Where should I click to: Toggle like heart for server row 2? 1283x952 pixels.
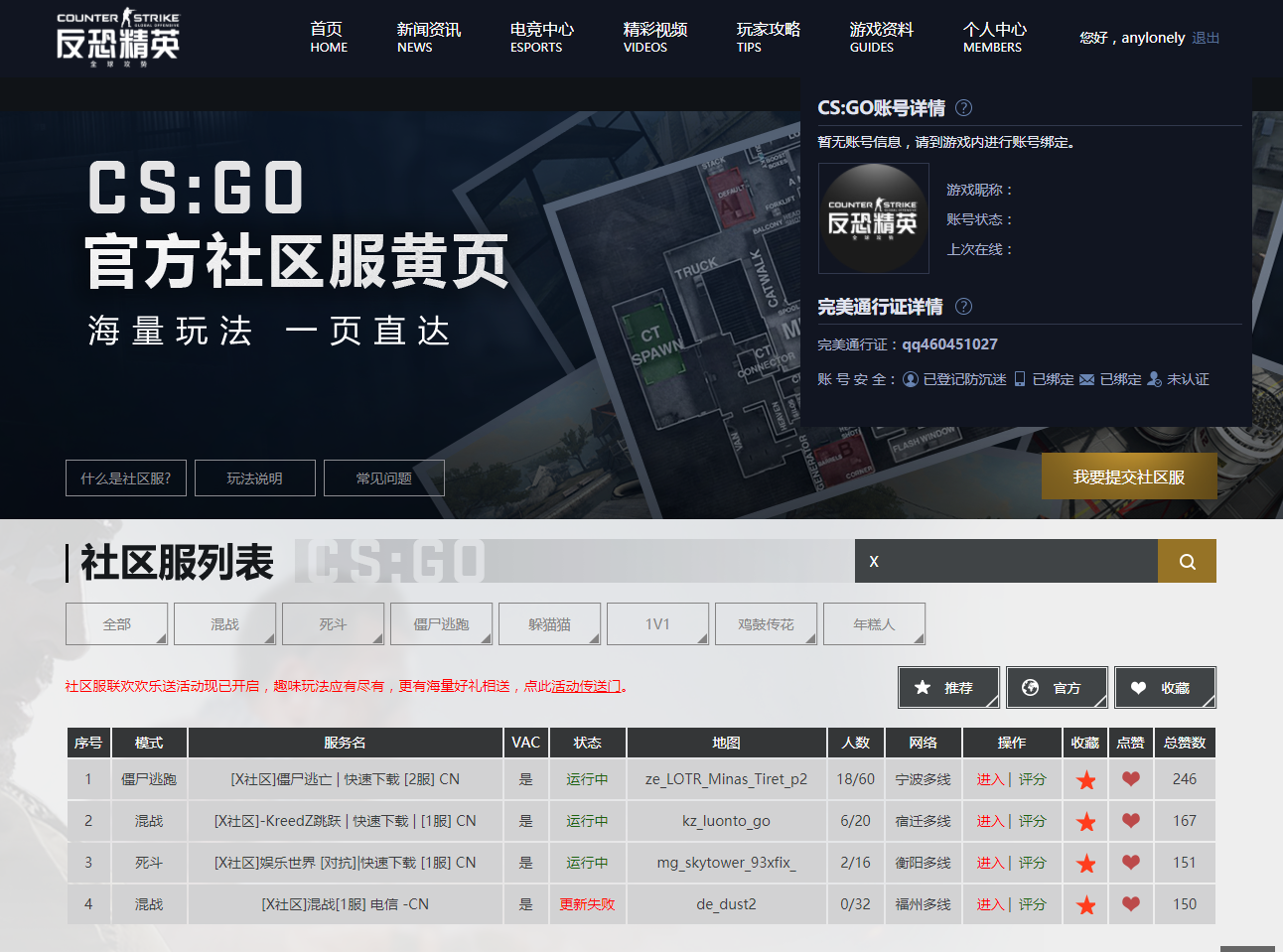1130,821
